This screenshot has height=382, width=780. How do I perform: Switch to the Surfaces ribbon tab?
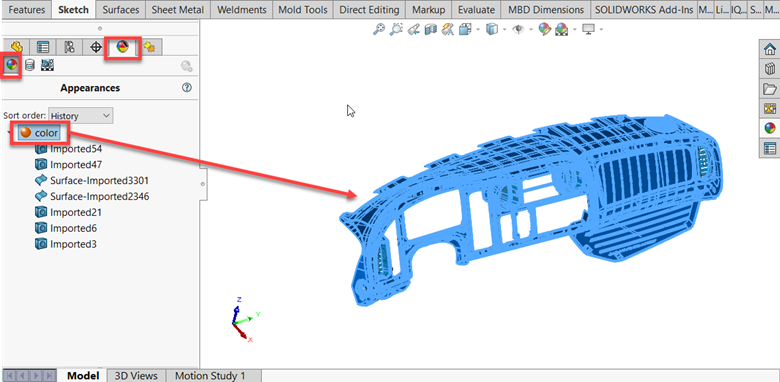(120, 9)
